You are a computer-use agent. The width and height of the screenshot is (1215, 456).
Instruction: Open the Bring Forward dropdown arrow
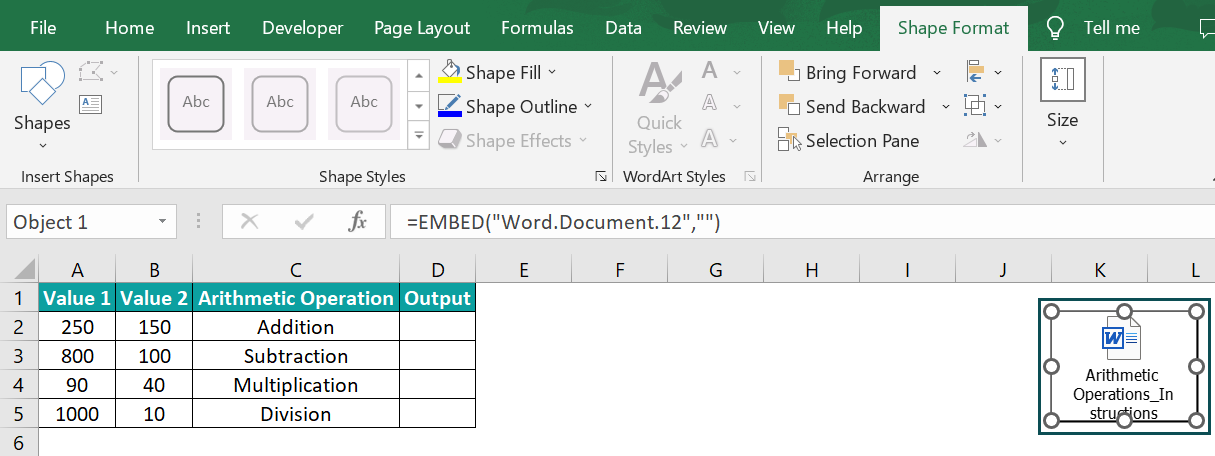point(937,73)
